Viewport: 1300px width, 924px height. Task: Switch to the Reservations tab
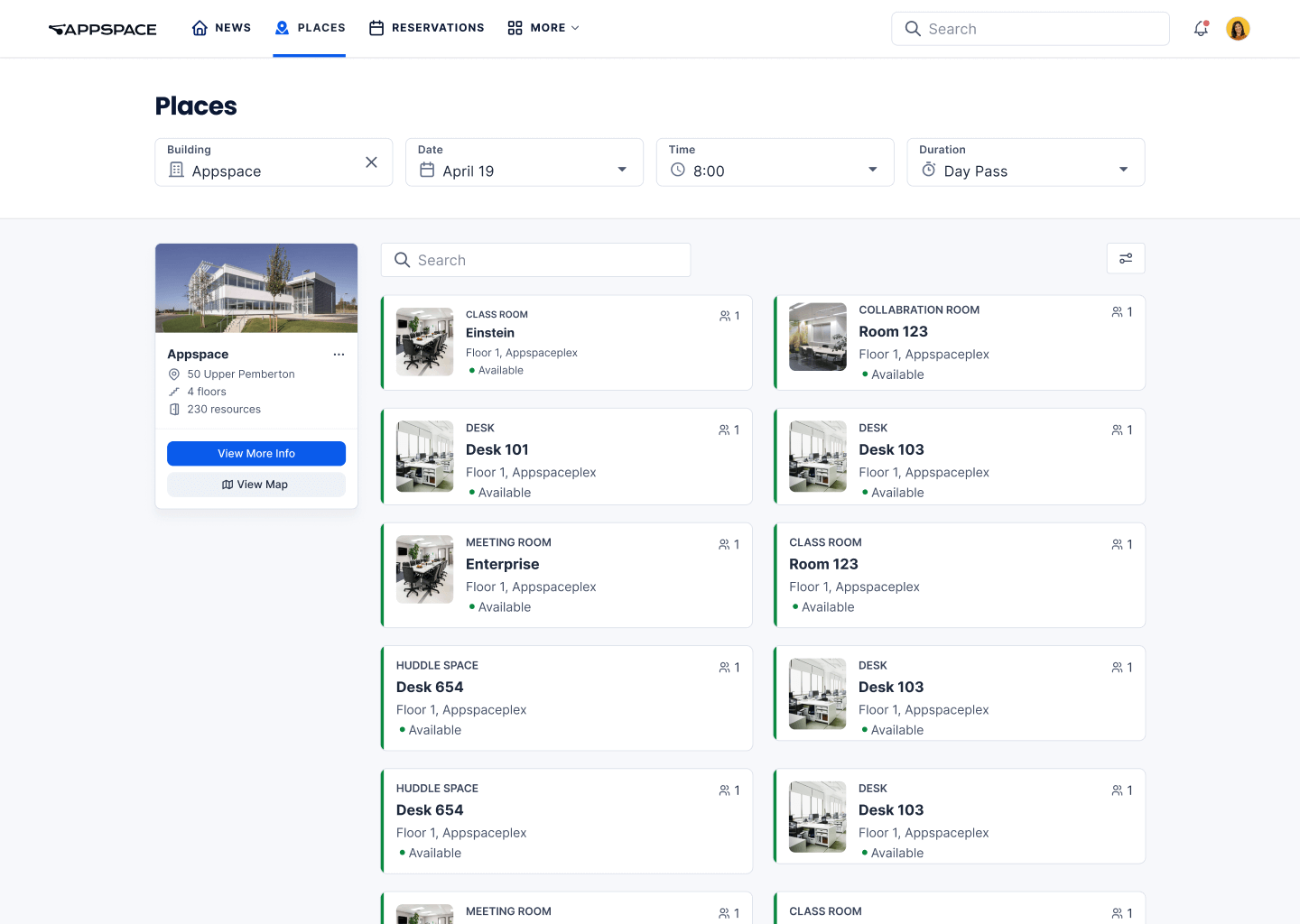pos(426,28)
